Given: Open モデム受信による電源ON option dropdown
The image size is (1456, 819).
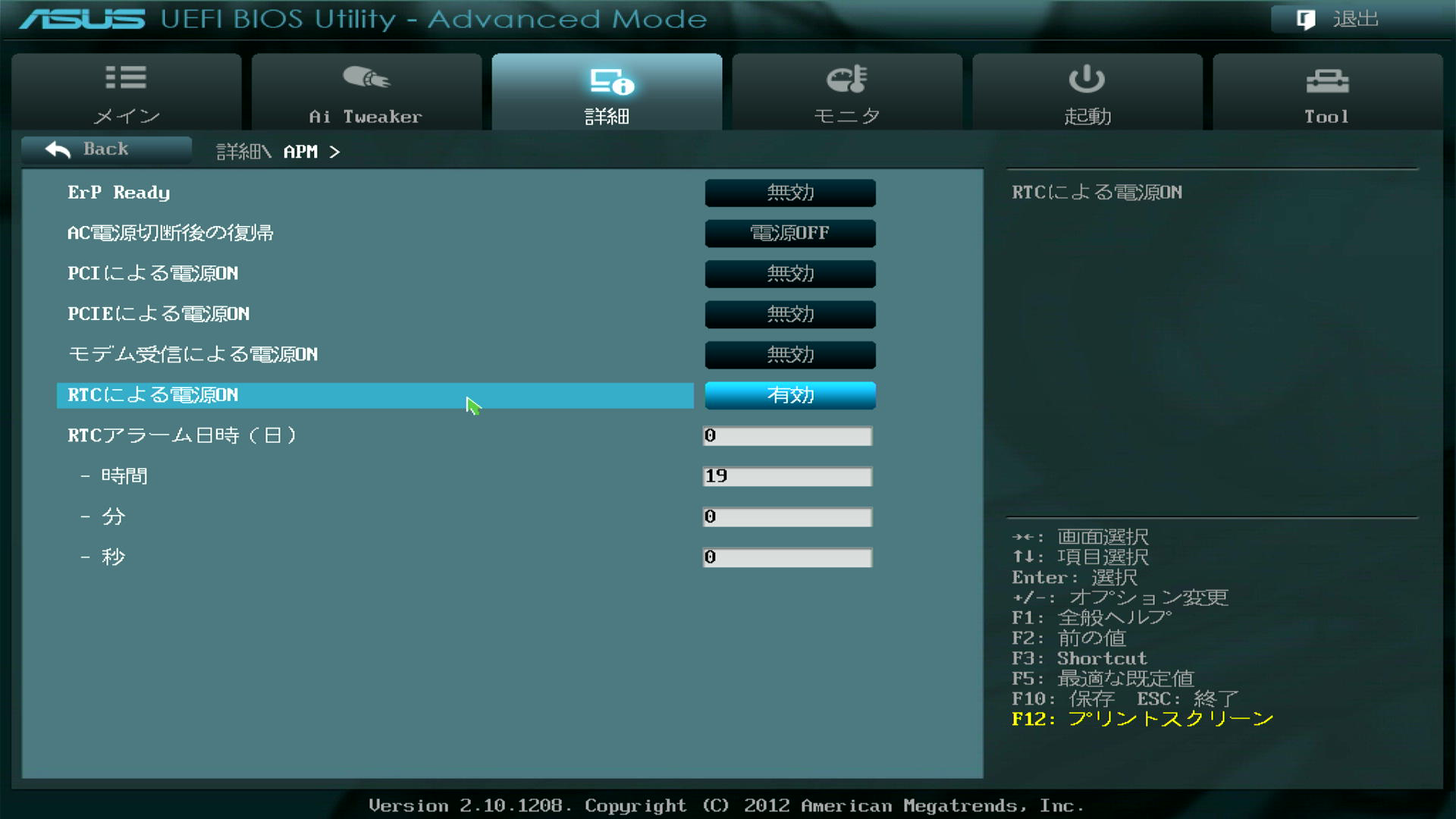Looking at the screenshot, I should point(790,355).
